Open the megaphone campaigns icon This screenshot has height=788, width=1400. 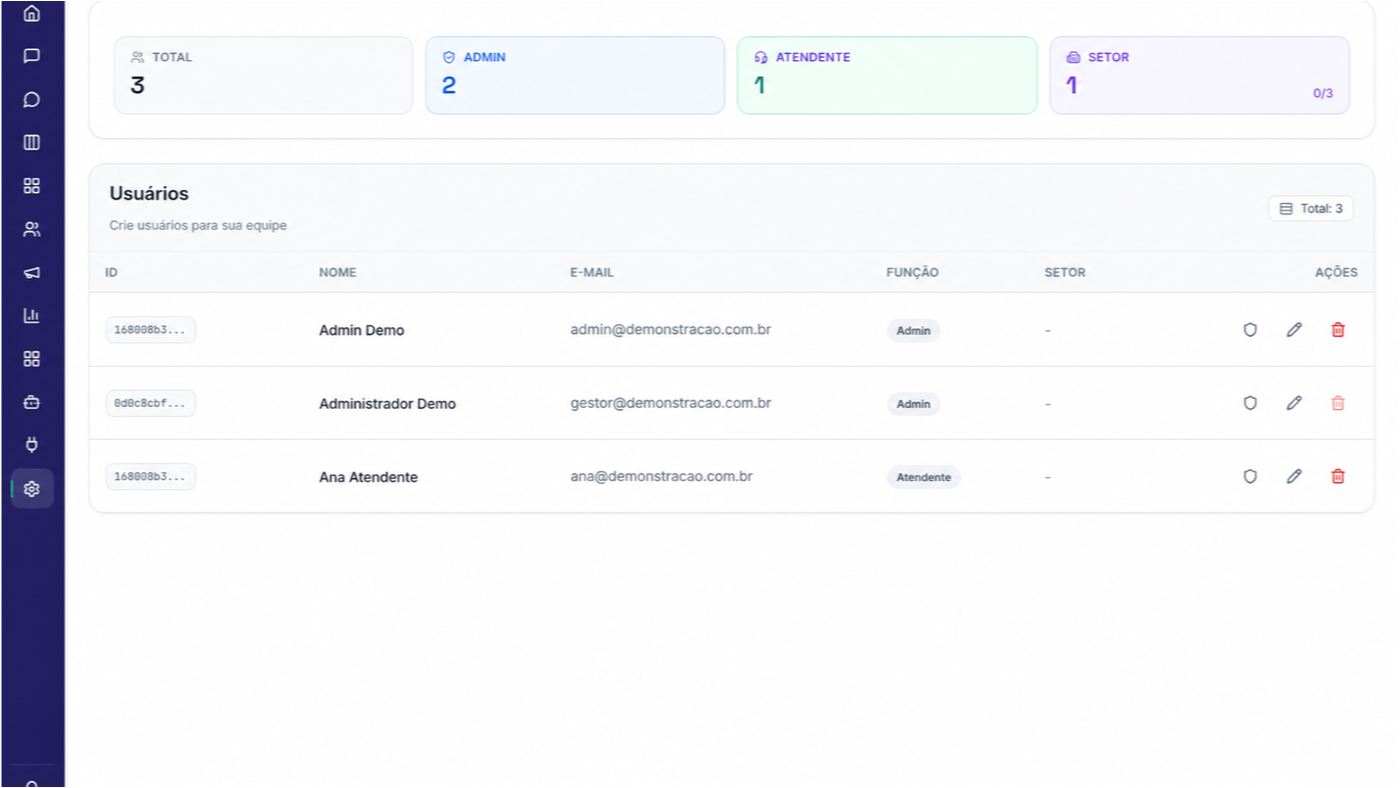point(31,272)
